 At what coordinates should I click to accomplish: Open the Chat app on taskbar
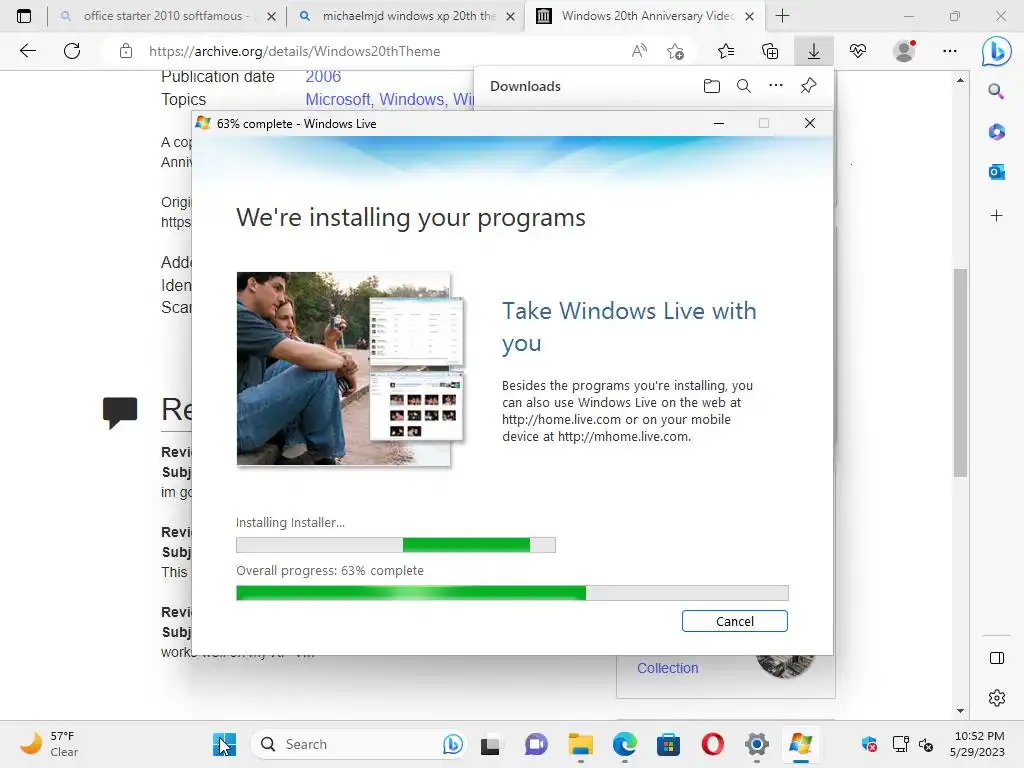click(x=536, y=744)
